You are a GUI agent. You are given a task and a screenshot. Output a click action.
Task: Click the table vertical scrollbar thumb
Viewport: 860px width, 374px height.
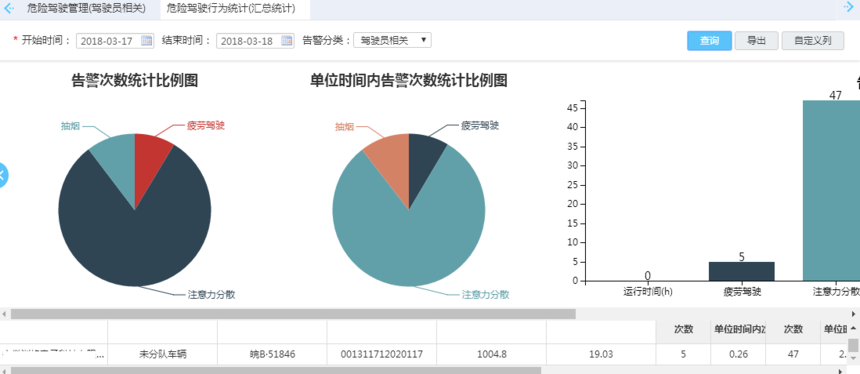(x=853, y=345)
